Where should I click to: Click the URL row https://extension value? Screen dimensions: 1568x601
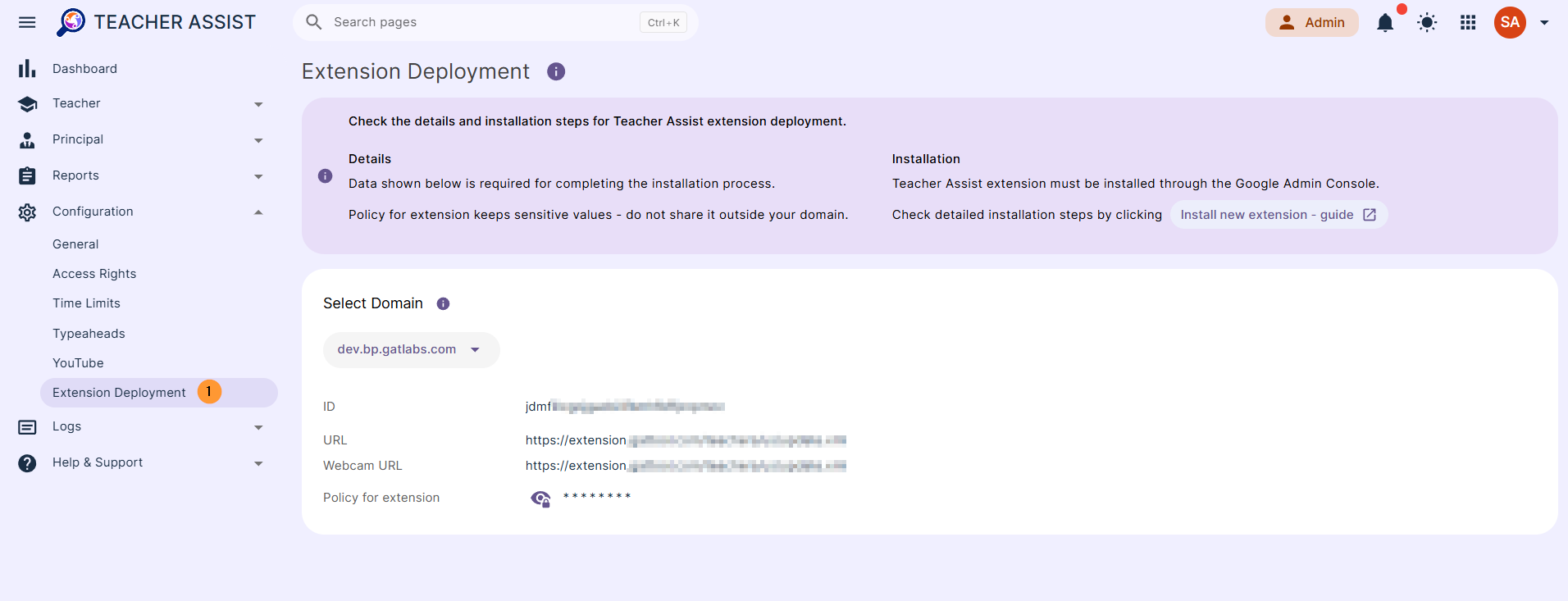pos(686,440)
